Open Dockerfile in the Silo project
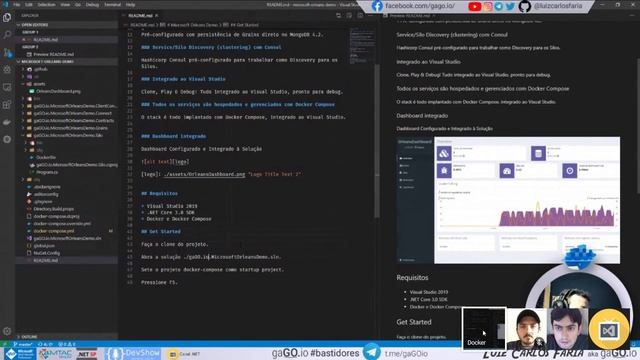This screenshot has width=640, height=360. (x=46, y=157)
